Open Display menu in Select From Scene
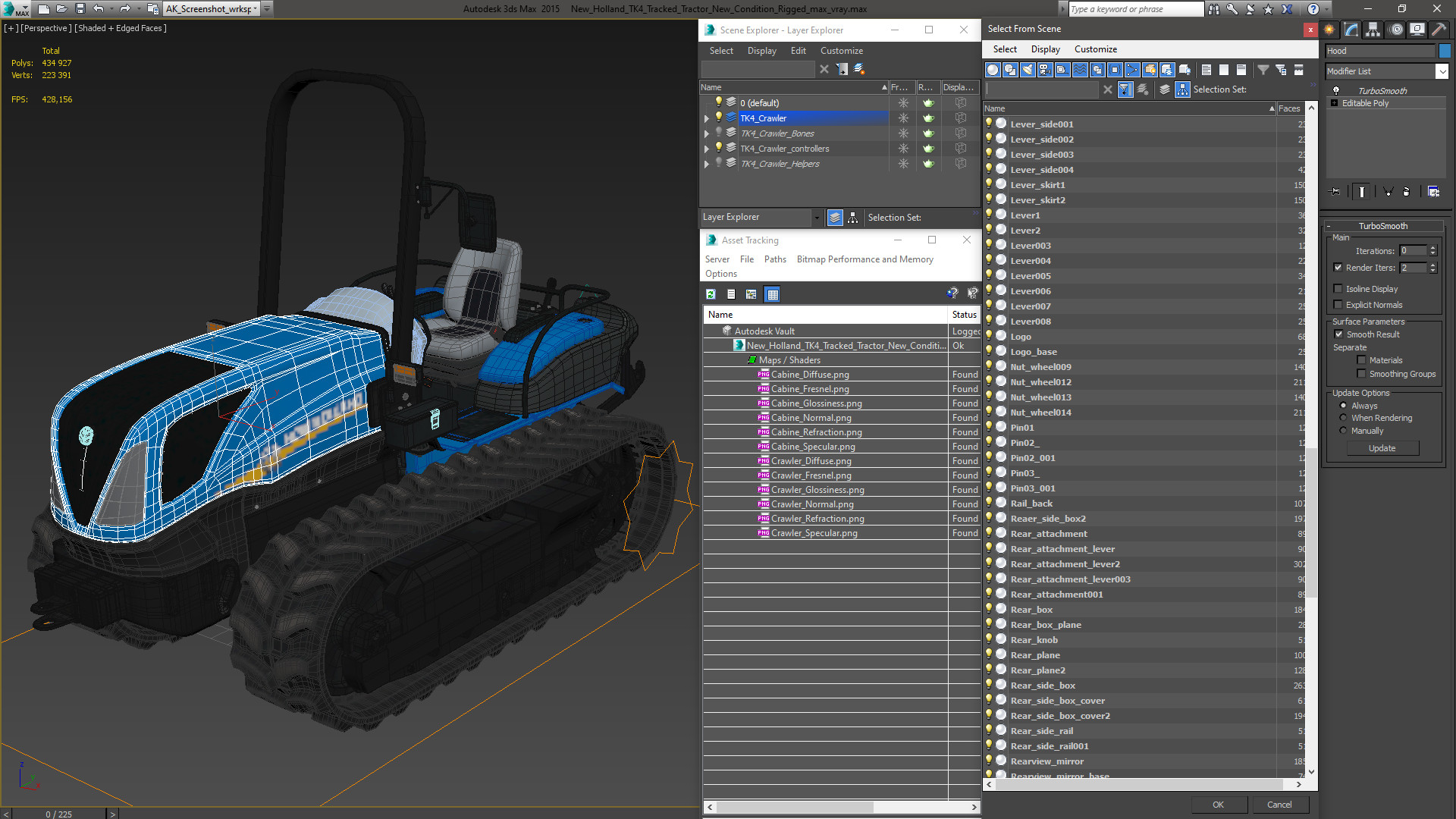This screenshot has height=819, width=1456. [x=1045, y=49]
